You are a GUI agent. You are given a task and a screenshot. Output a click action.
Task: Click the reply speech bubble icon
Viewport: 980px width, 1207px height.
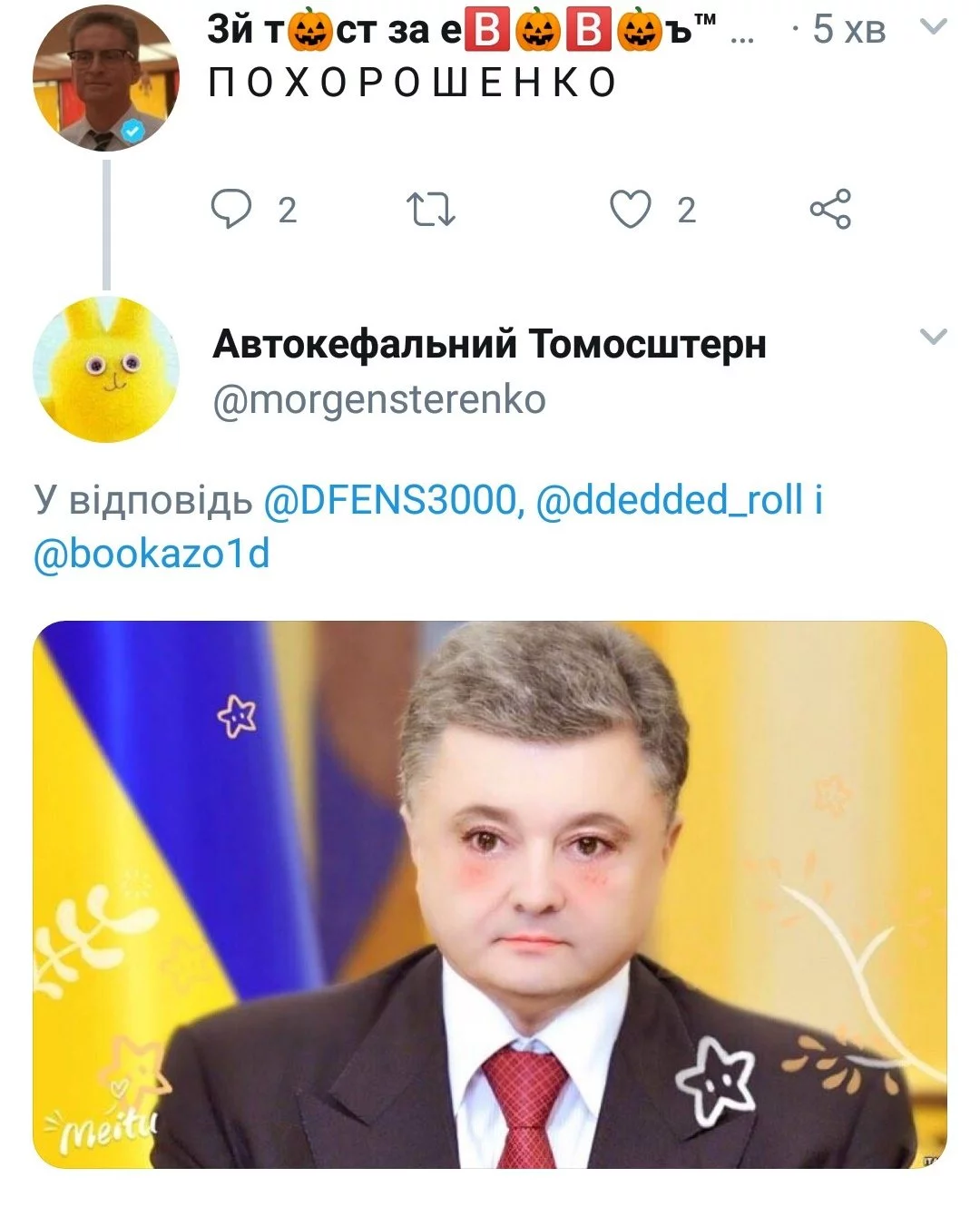231,210
